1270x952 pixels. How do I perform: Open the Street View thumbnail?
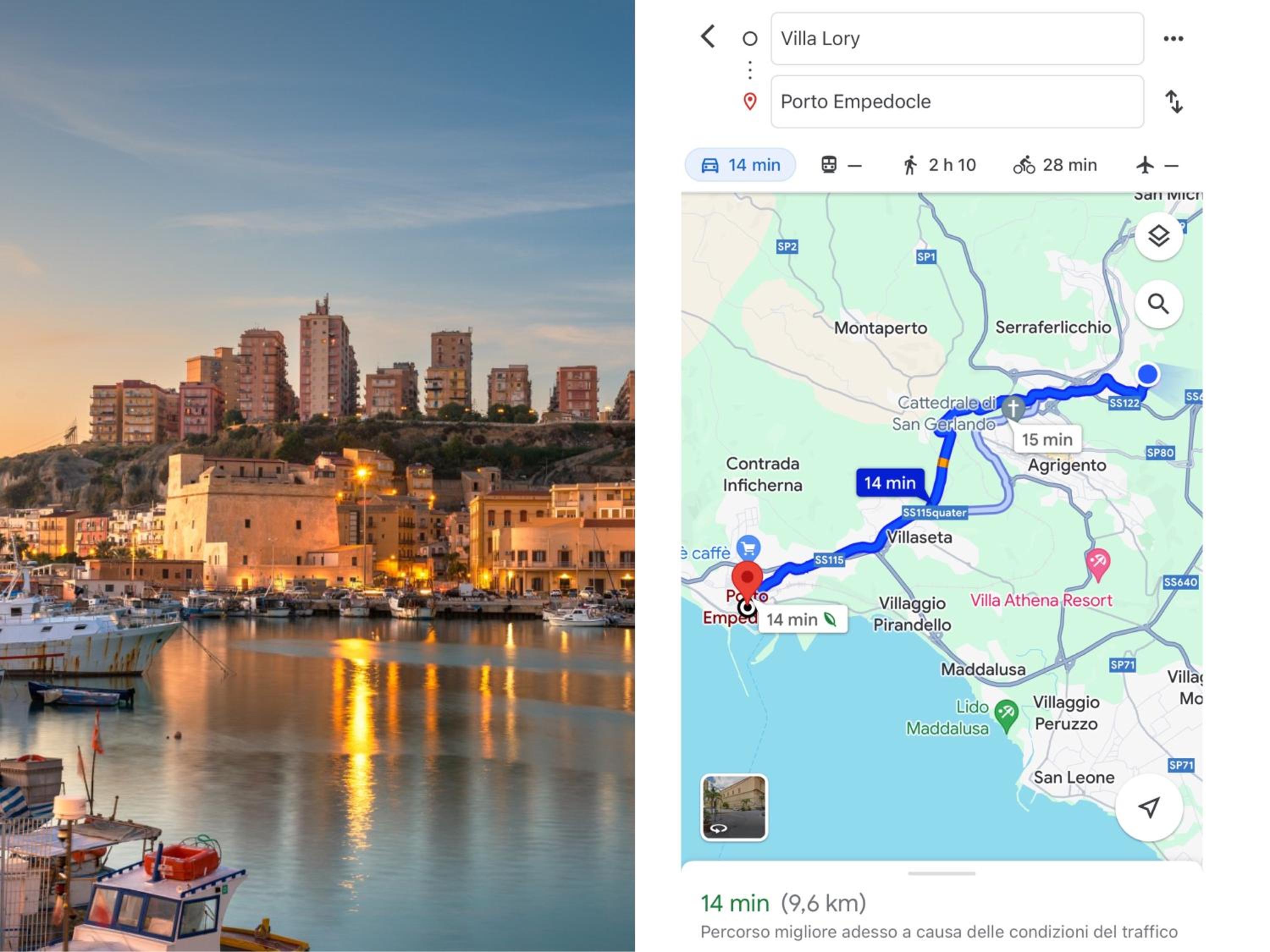[734, 807]
